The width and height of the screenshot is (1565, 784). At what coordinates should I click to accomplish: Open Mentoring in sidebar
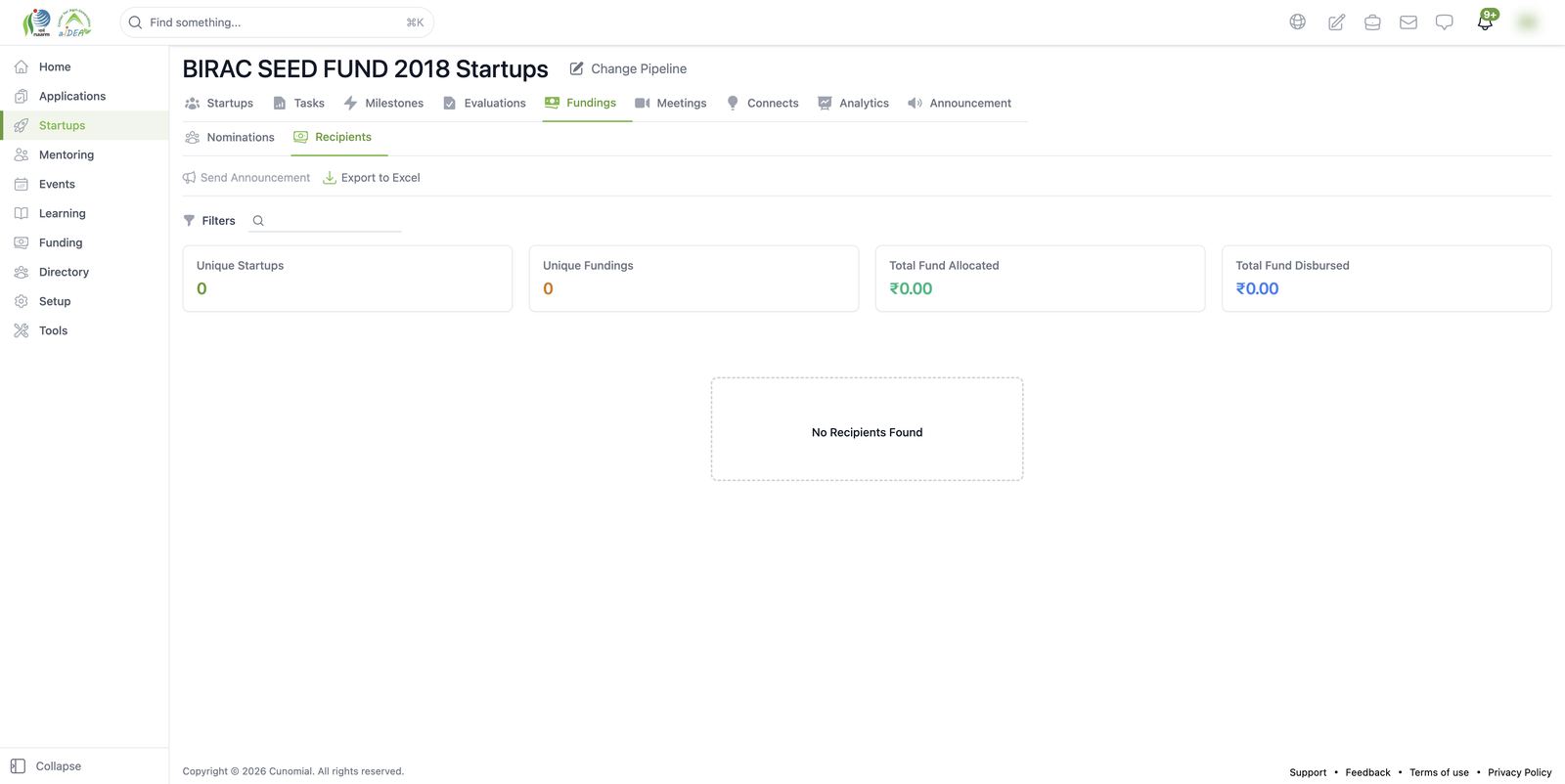[x=84, y=154]
